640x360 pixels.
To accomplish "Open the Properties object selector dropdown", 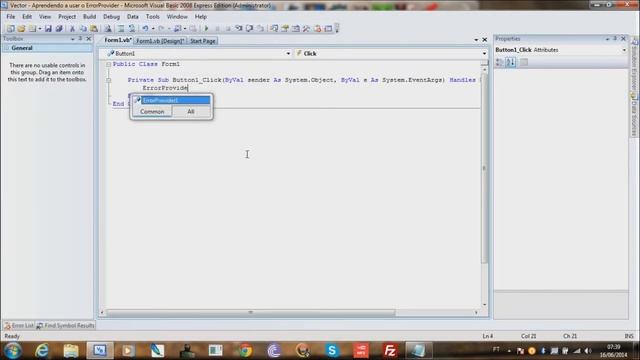I will [x=624, y=50].
